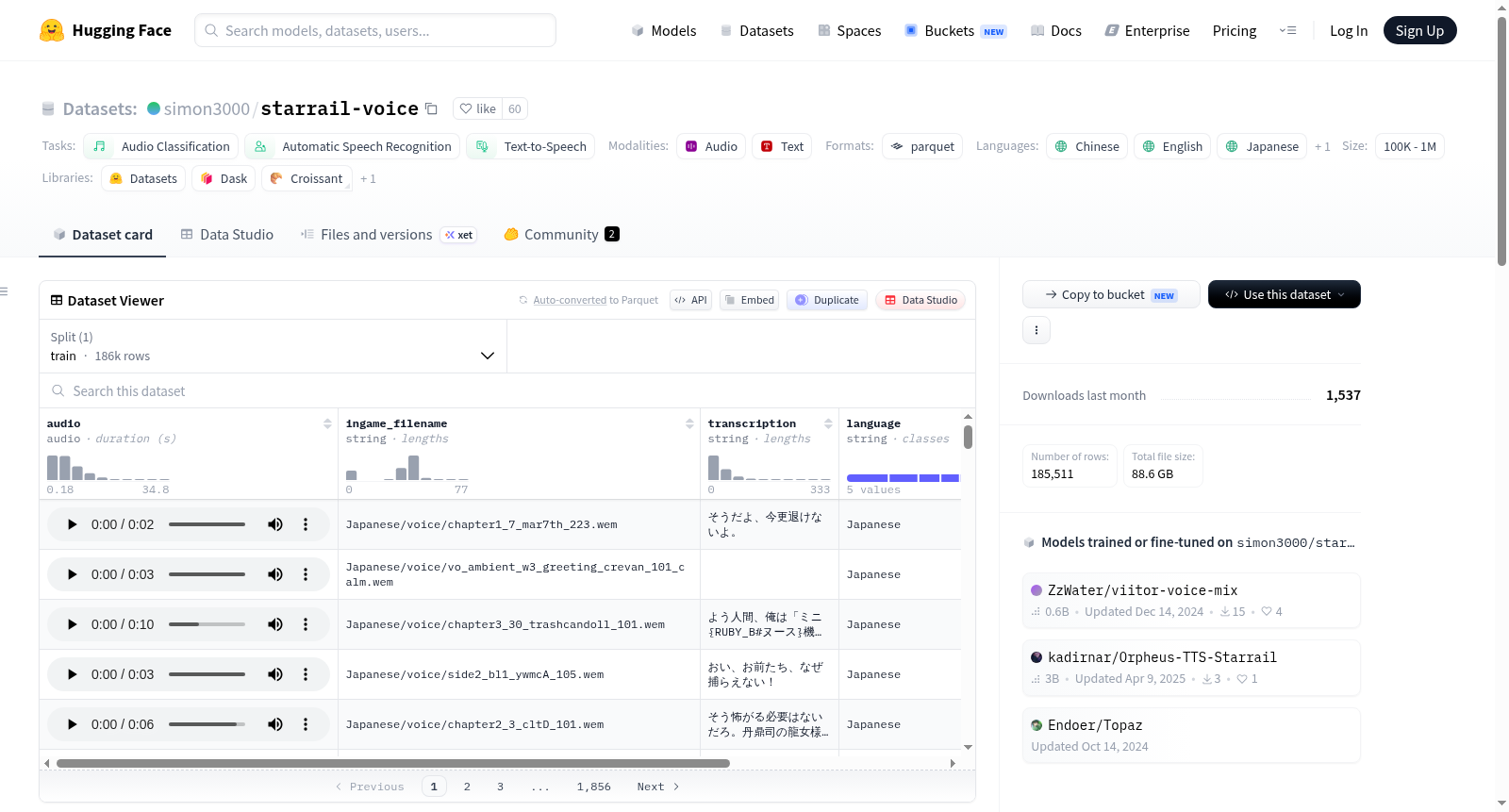Click the Hugging Face logo icon
The image size is (1509, 812).
(52, 30)
